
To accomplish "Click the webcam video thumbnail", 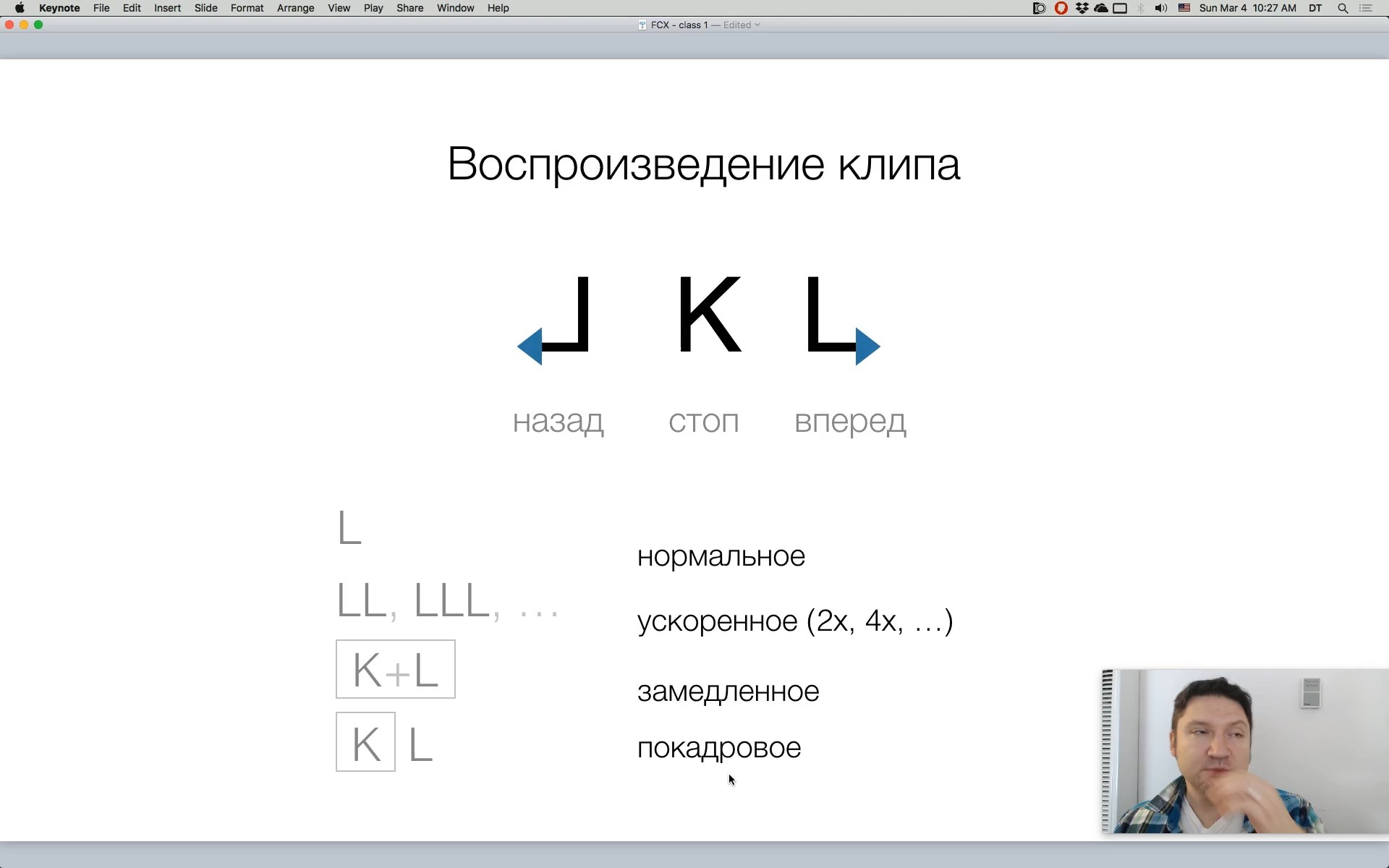I will coord(1244,751).
